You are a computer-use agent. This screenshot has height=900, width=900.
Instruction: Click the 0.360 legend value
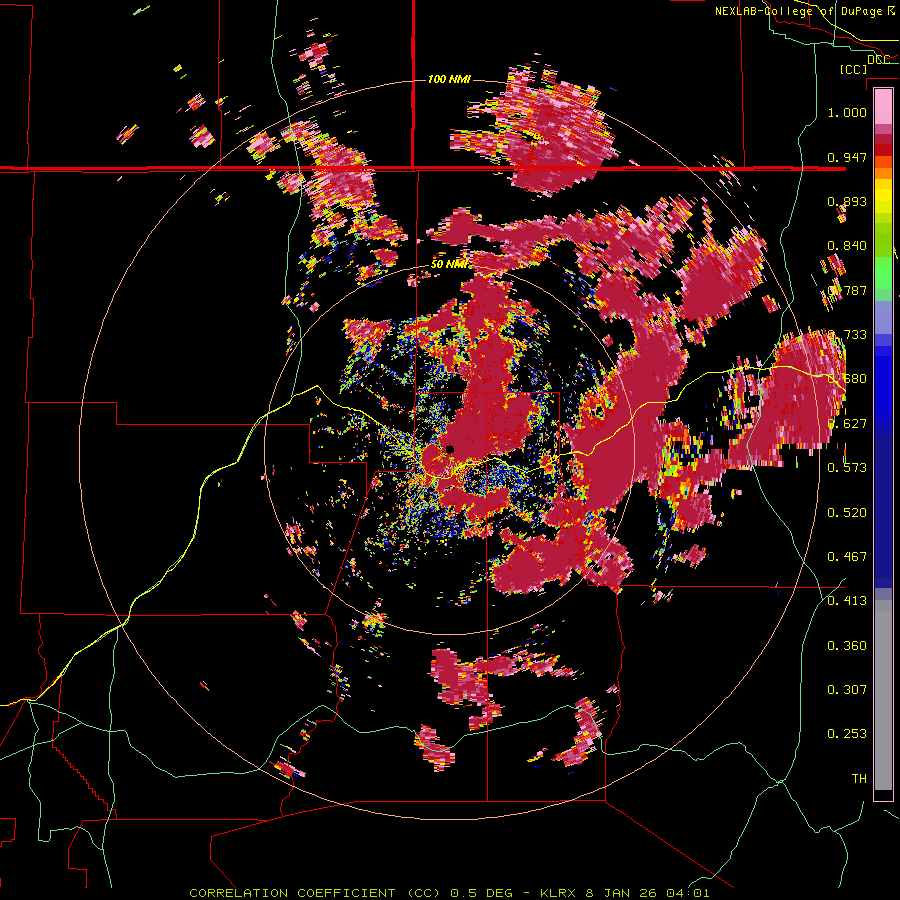[x=847, y=646]
